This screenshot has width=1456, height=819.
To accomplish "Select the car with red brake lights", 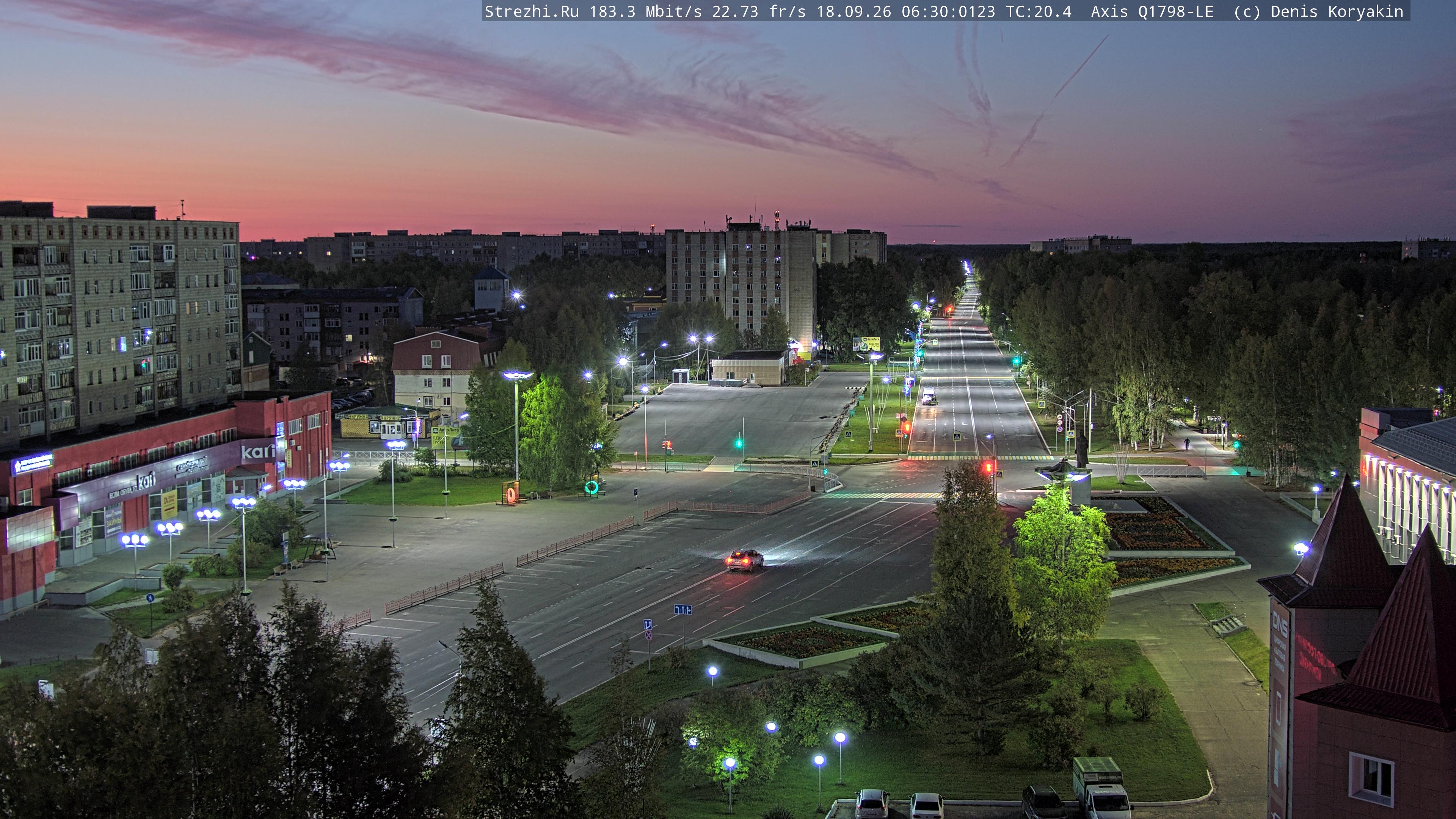I will coord(744,560).
